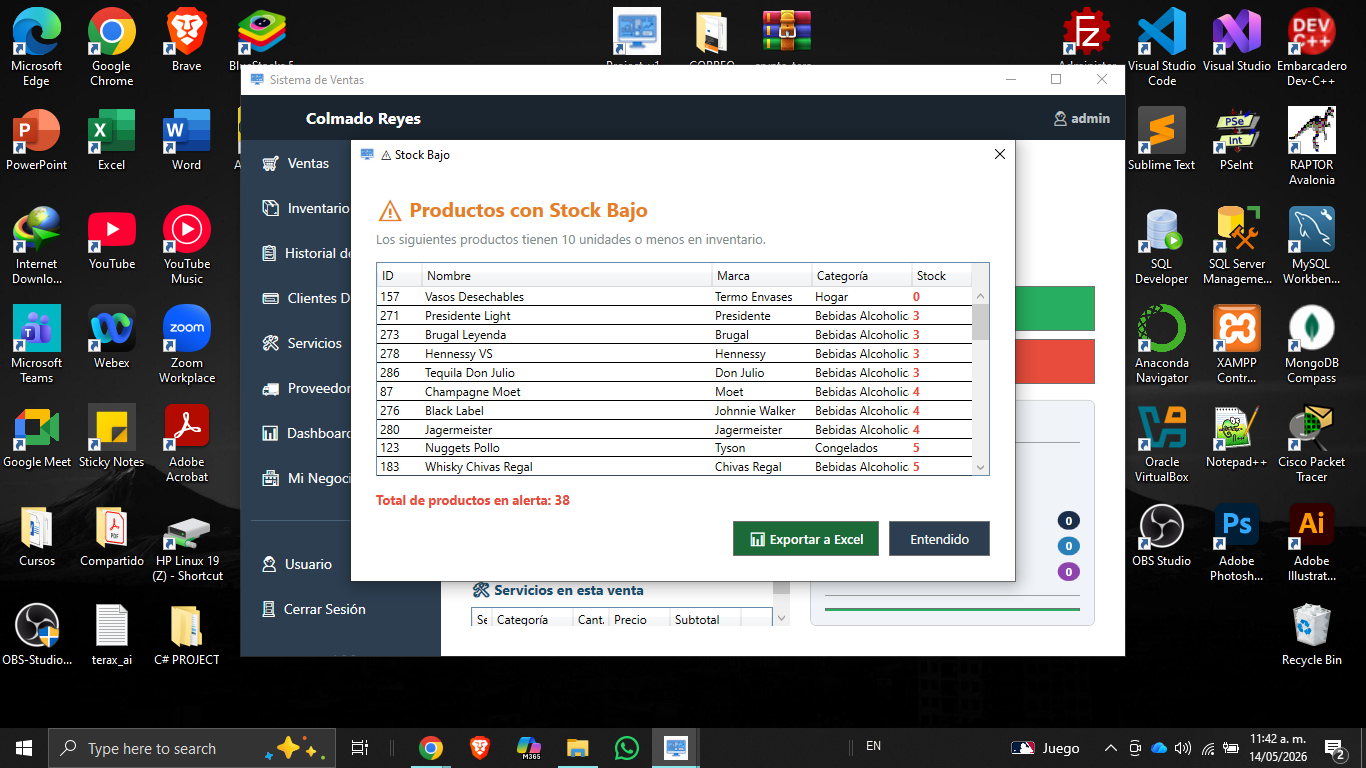This screenshot has height=768, width=1366.
Task: Click the stock table scrollbar up arrow
Action: point(980,296)
